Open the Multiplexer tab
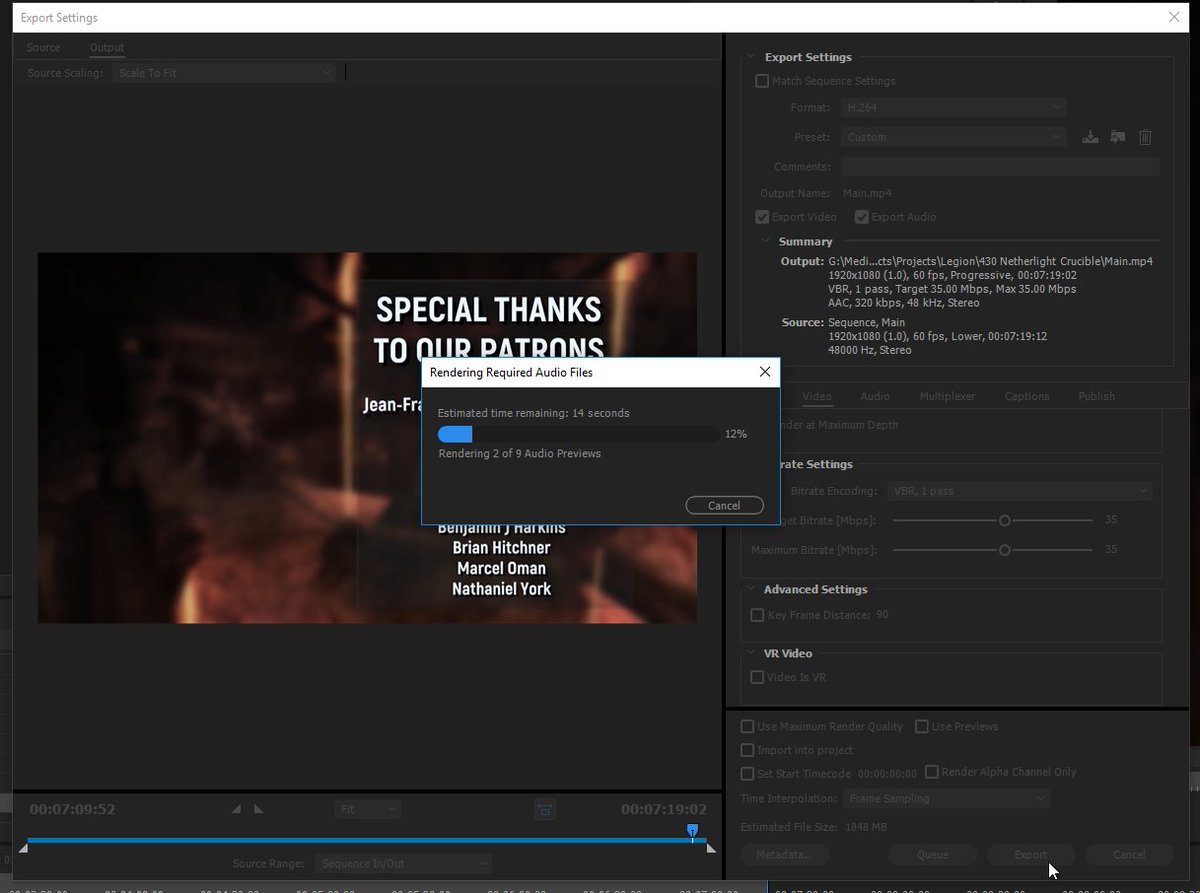1200x893 pixels. 947,396
